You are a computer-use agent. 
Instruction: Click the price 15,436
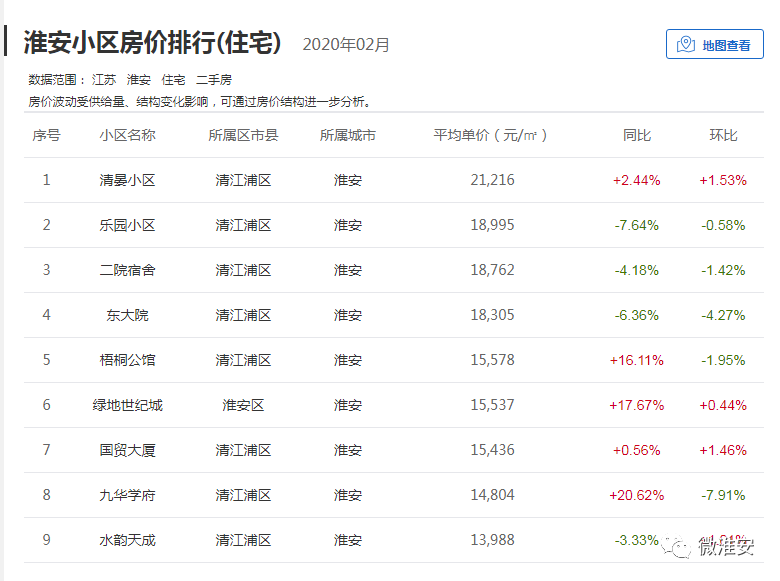pyautogui.click(x=492, y=450)
